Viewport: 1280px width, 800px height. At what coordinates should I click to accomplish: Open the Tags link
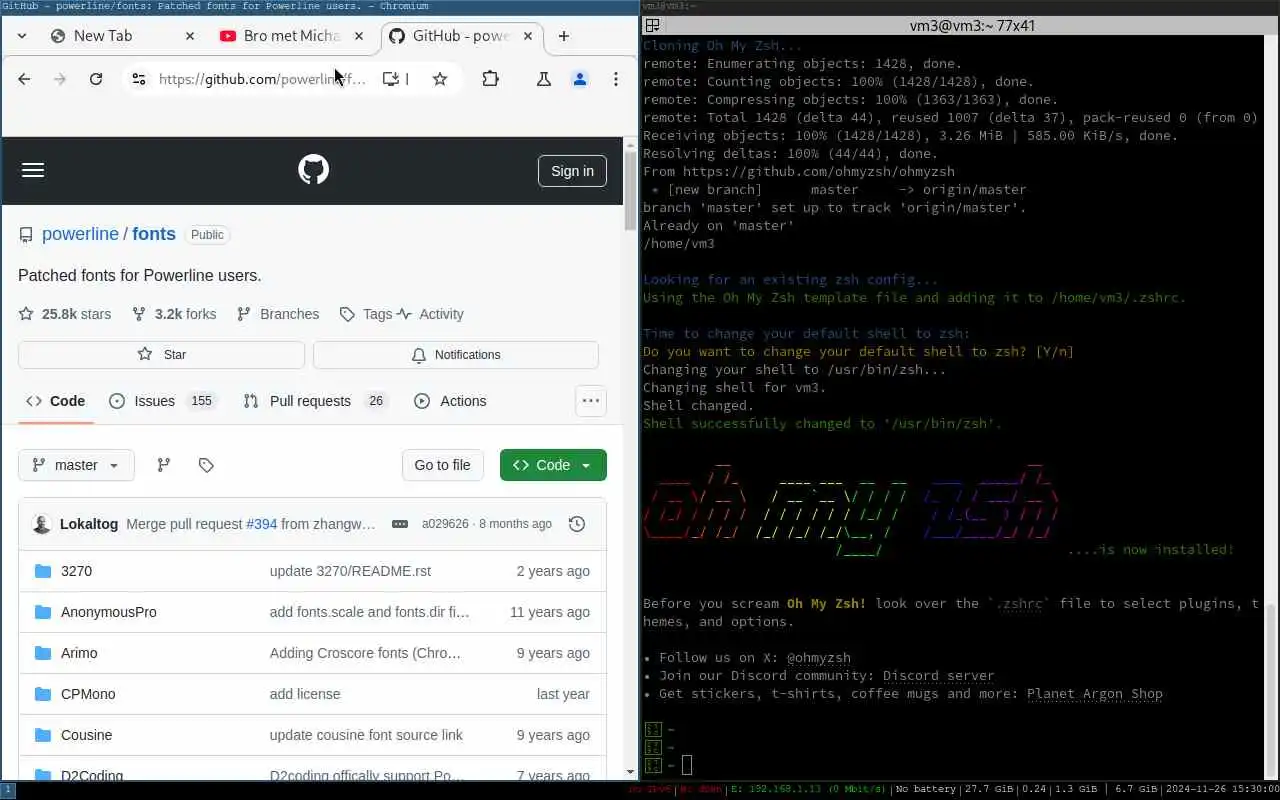tap(366, 314)
